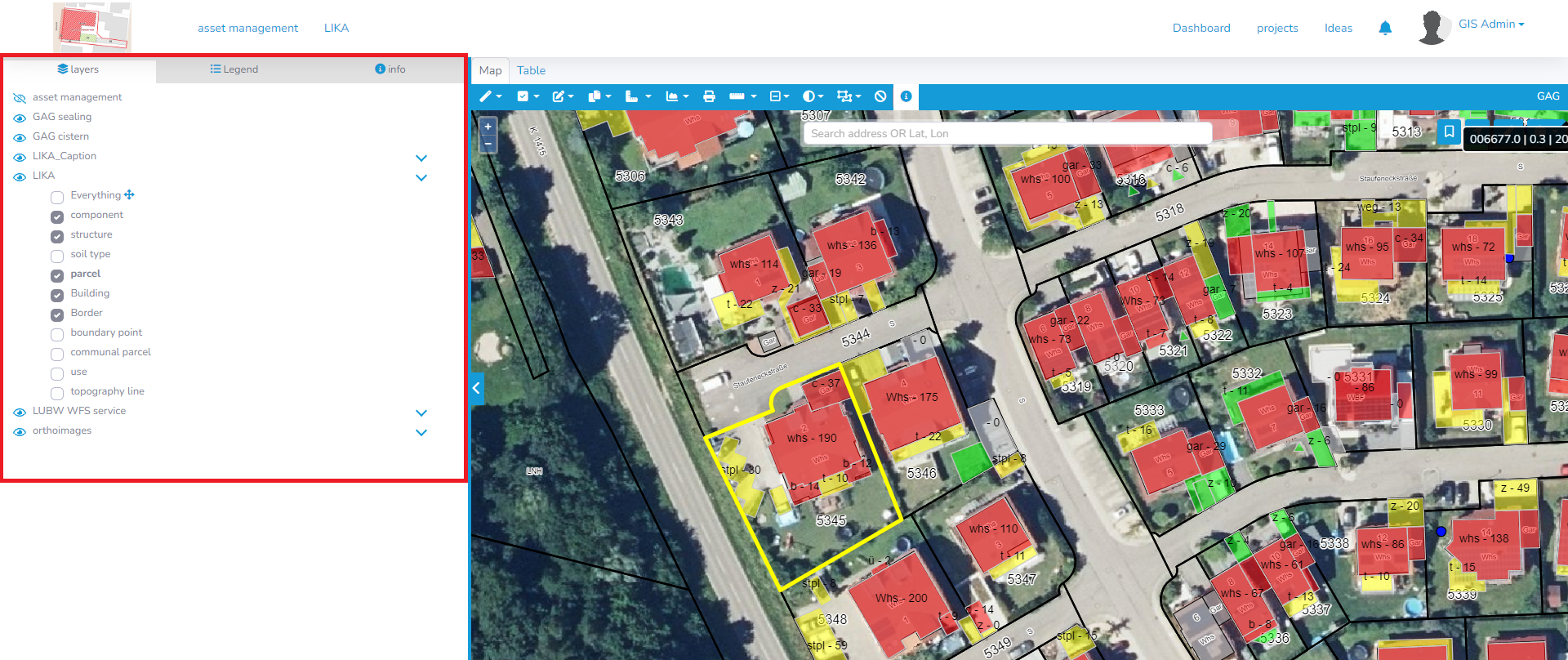Open the Dashboard link

pyautogui.click(x=1200, y=28)
